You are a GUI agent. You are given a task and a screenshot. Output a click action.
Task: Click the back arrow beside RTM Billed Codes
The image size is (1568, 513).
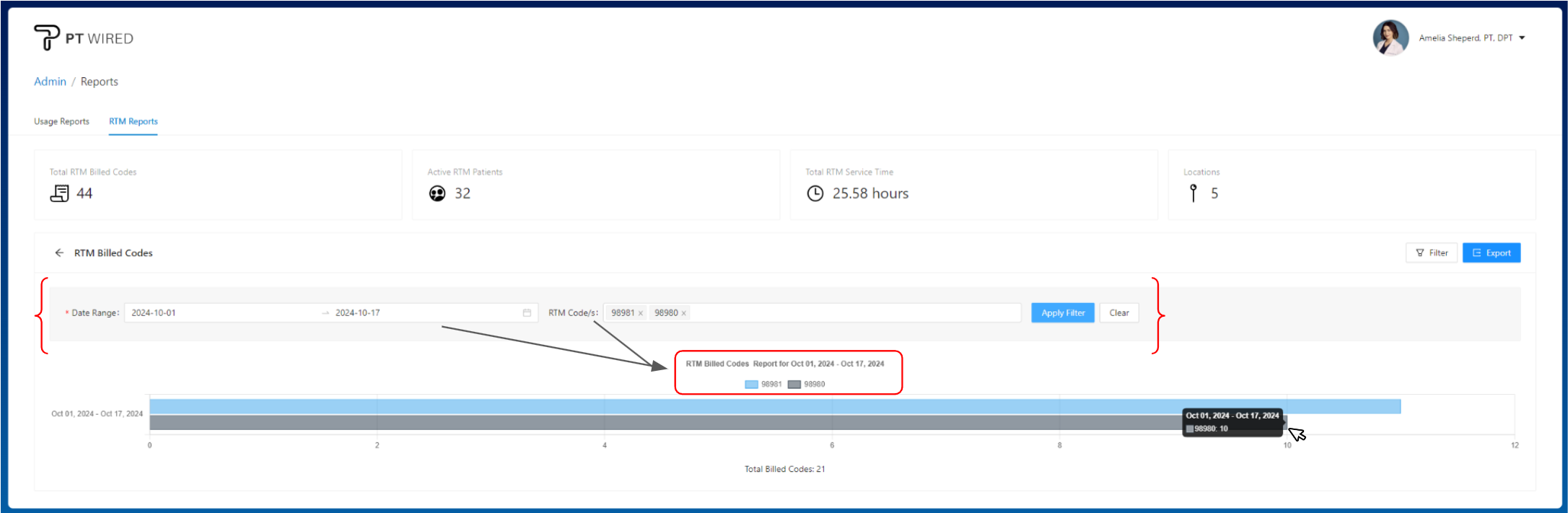coord(59,253)
